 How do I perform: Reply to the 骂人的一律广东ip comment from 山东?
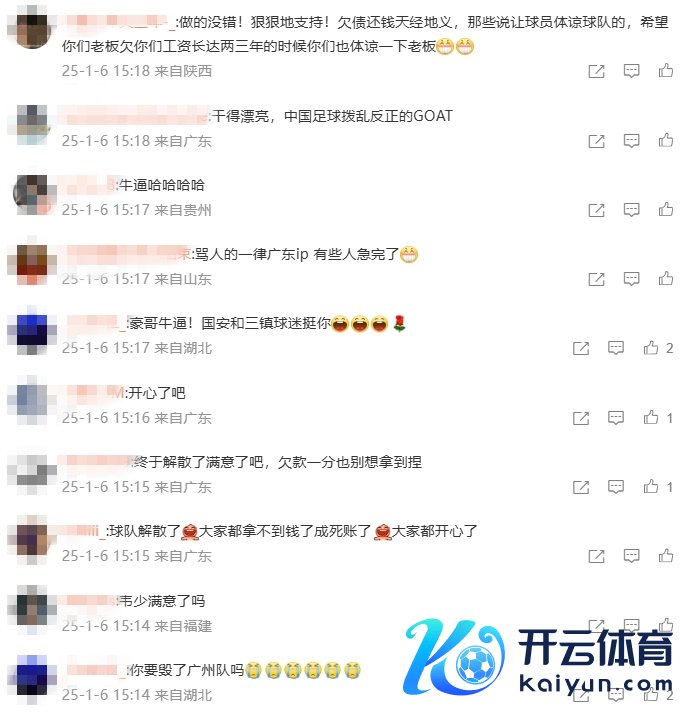(x=631, y=279)
